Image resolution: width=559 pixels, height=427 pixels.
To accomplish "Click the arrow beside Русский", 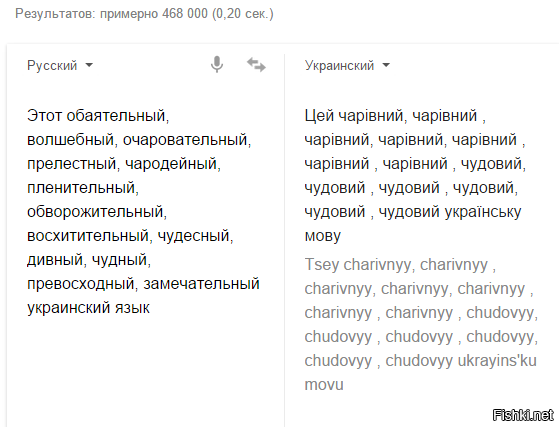I will [x=89, y=65].
